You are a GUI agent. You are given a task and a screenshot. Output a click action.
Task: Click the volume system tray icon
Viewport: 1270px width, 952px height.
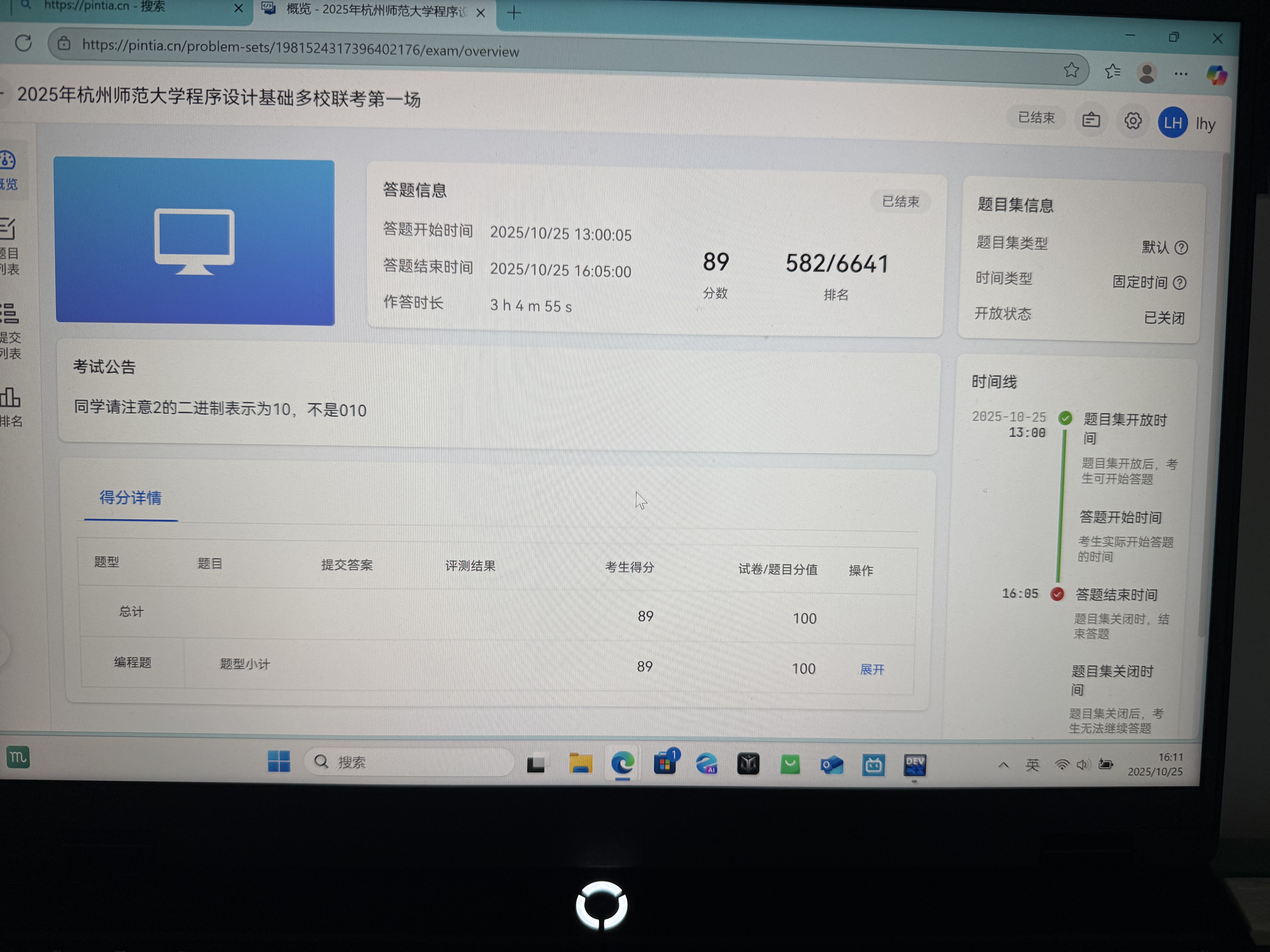1083,764
